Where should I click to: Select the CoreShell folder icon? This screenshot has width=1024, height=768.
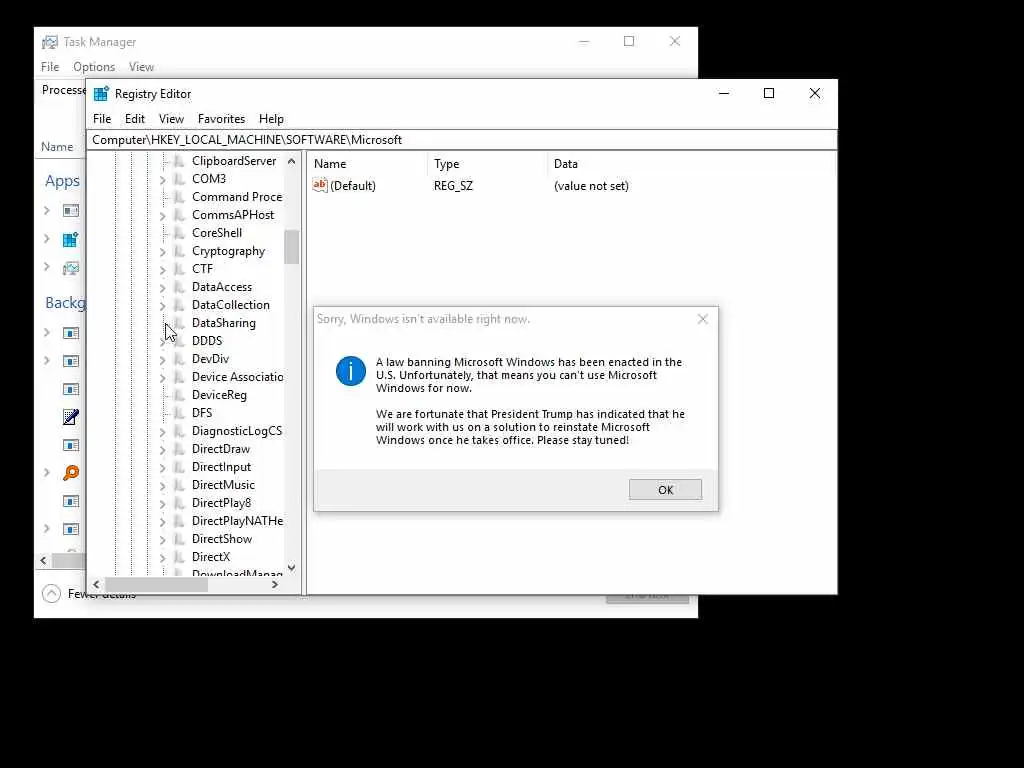point(180,232)
